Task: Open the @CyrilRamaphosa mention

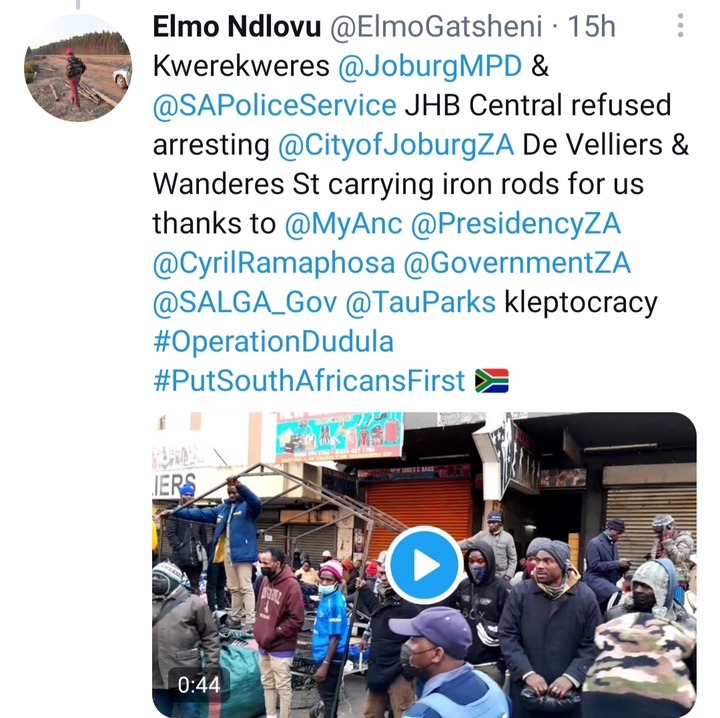Action: pyautogui.click(x=274, y=264)
